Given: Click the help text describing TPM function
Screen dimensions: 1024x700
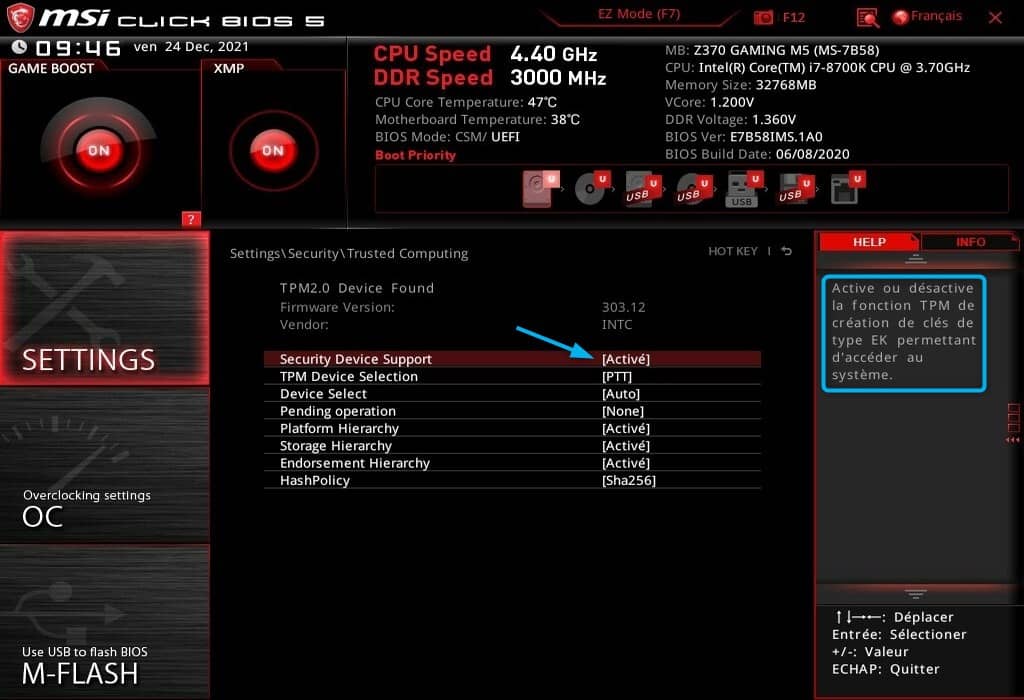Looking at the screenshot, I should pos(903,332).
